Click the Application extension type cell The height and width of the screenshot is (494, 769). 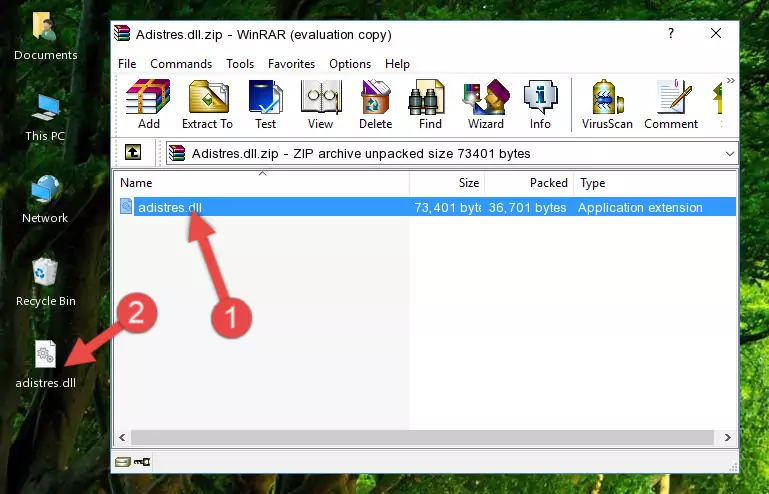pyautogui.click(x=640, y=208)
